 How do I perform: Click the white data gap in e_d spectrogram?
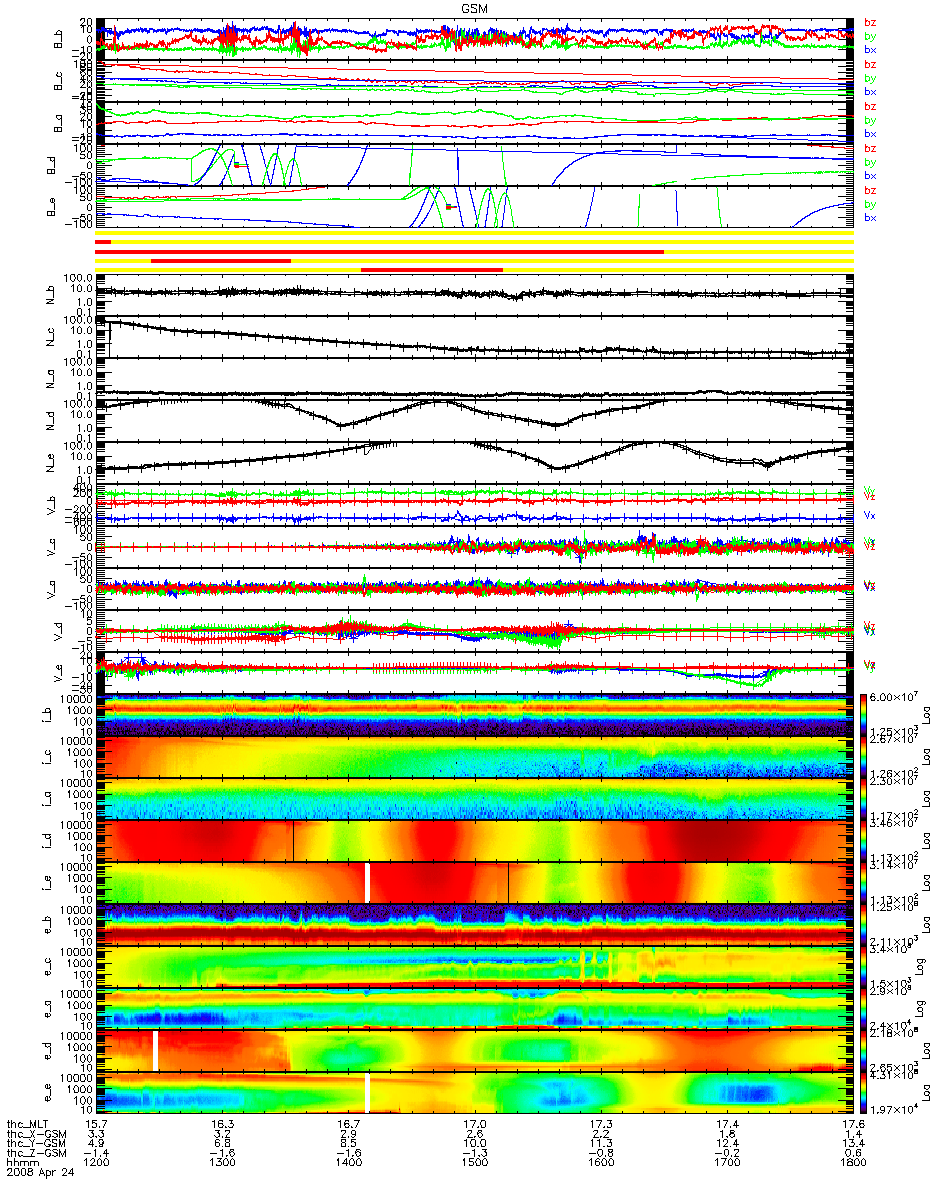pos(156,1050)
